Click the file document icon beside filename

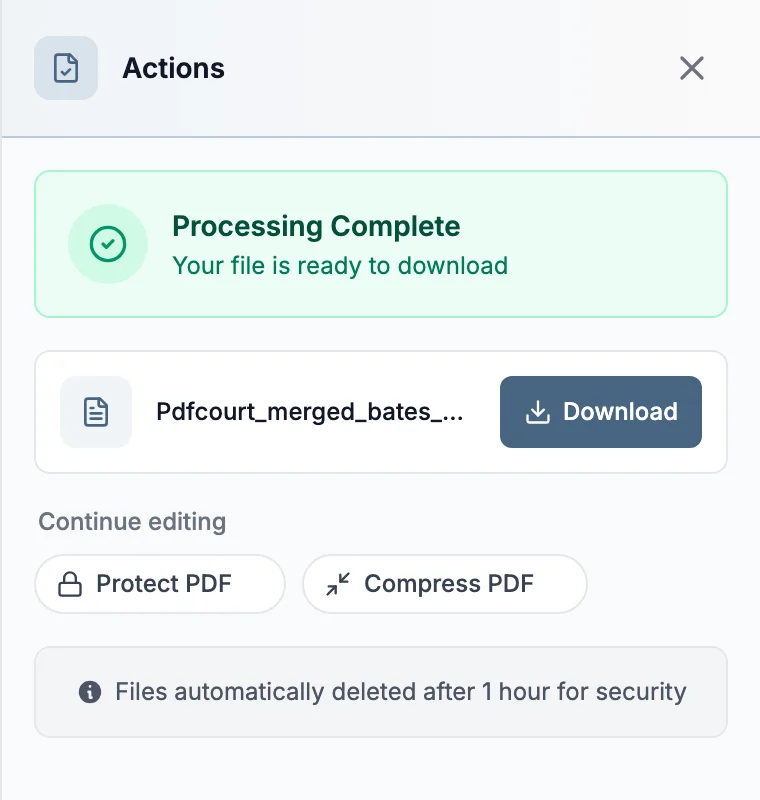click(96, 412)
